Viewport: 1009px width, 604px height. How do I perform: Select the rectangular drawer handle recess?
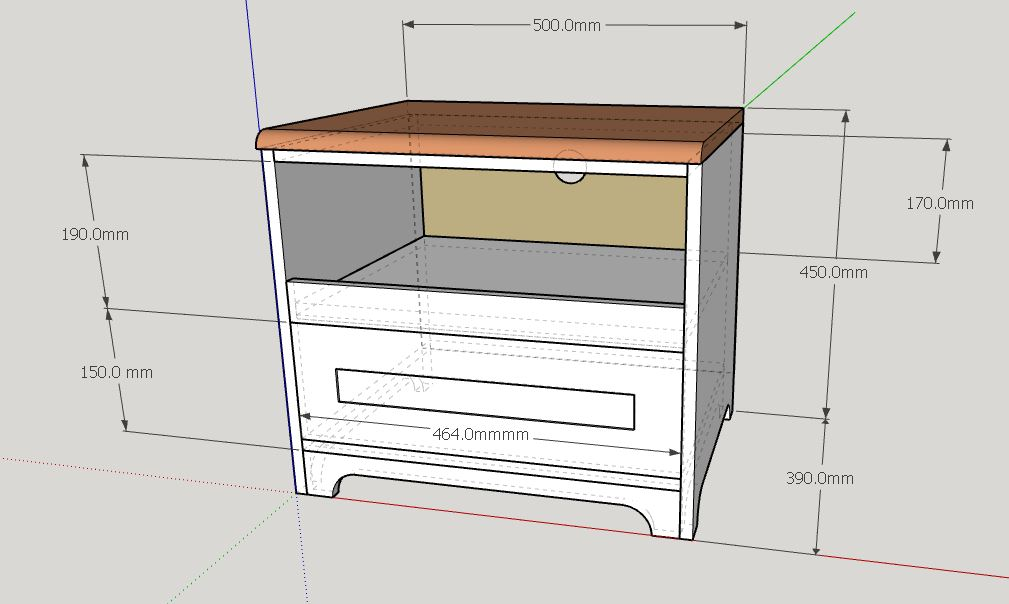485,398
